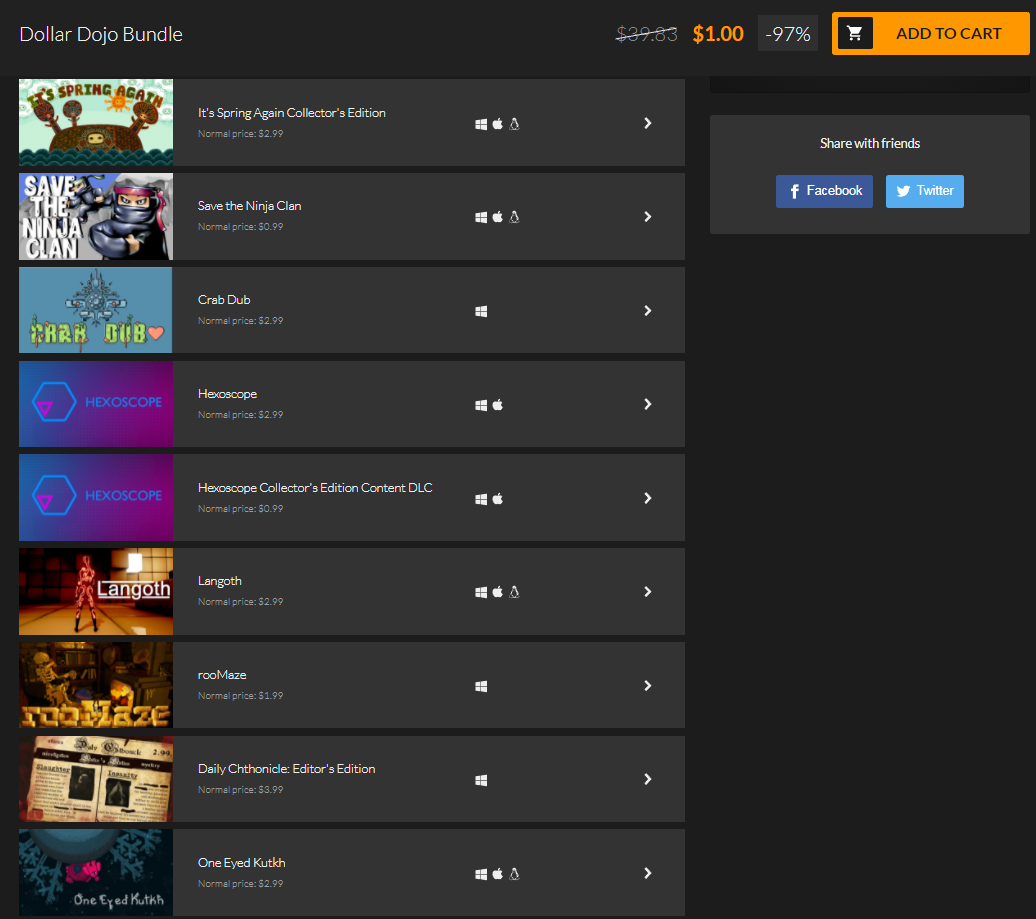Click Windows icon for It's Spring Again
This screenshot has width=1036, height=919.
pyautogui.click(x=481, y=124)
